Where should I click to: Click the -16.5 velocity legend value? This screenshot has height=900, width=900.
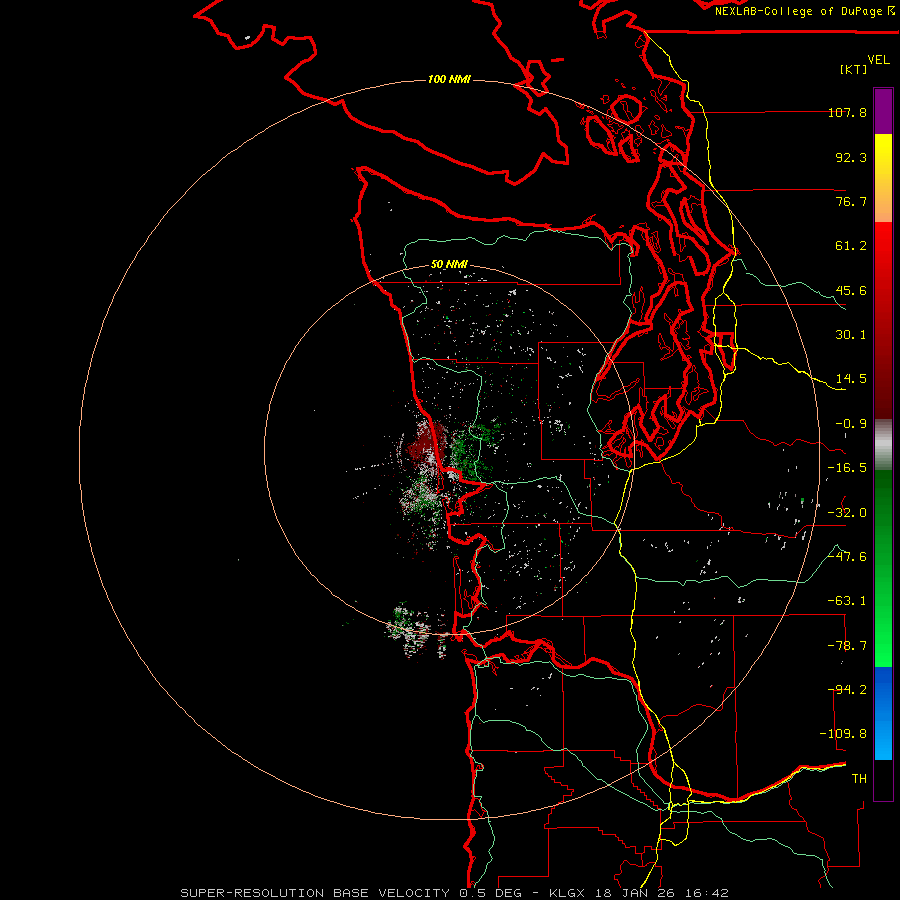coord(848,468)
